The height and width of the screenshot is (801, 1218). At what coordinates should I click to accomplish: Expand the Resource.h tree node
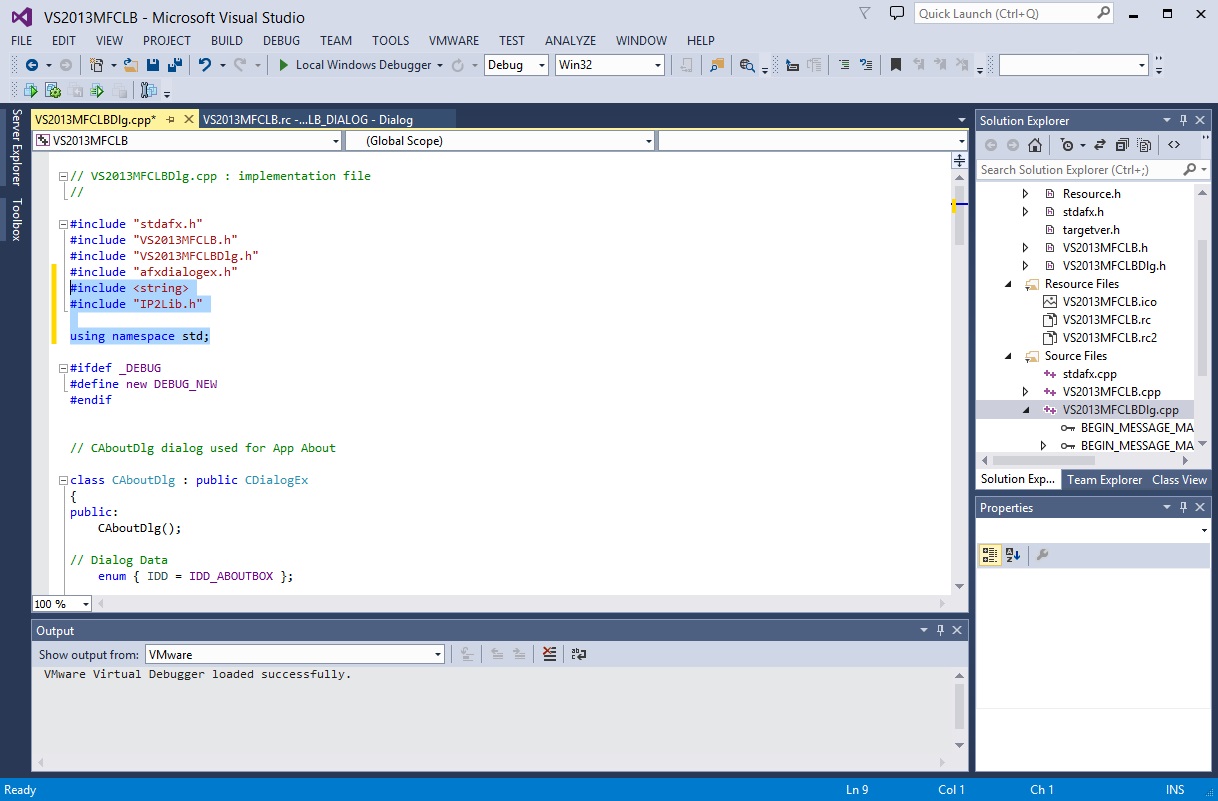[x=1025, y=194]
